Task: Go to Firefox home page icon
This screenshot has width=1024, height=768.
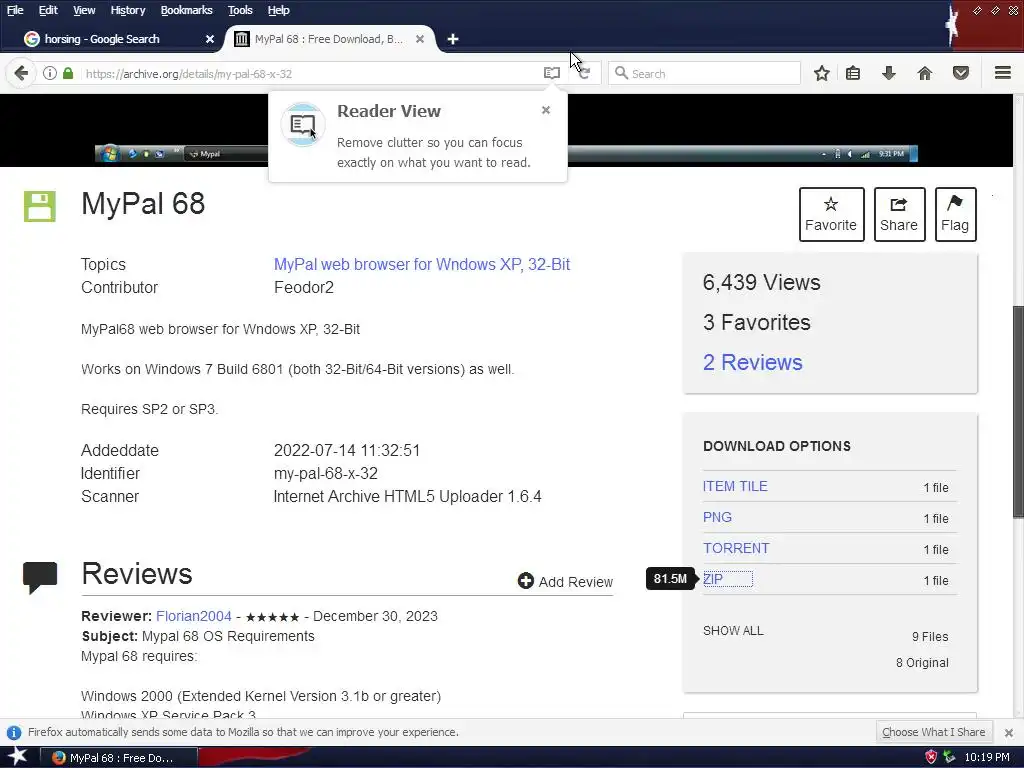Action: [x=924, y=73]
